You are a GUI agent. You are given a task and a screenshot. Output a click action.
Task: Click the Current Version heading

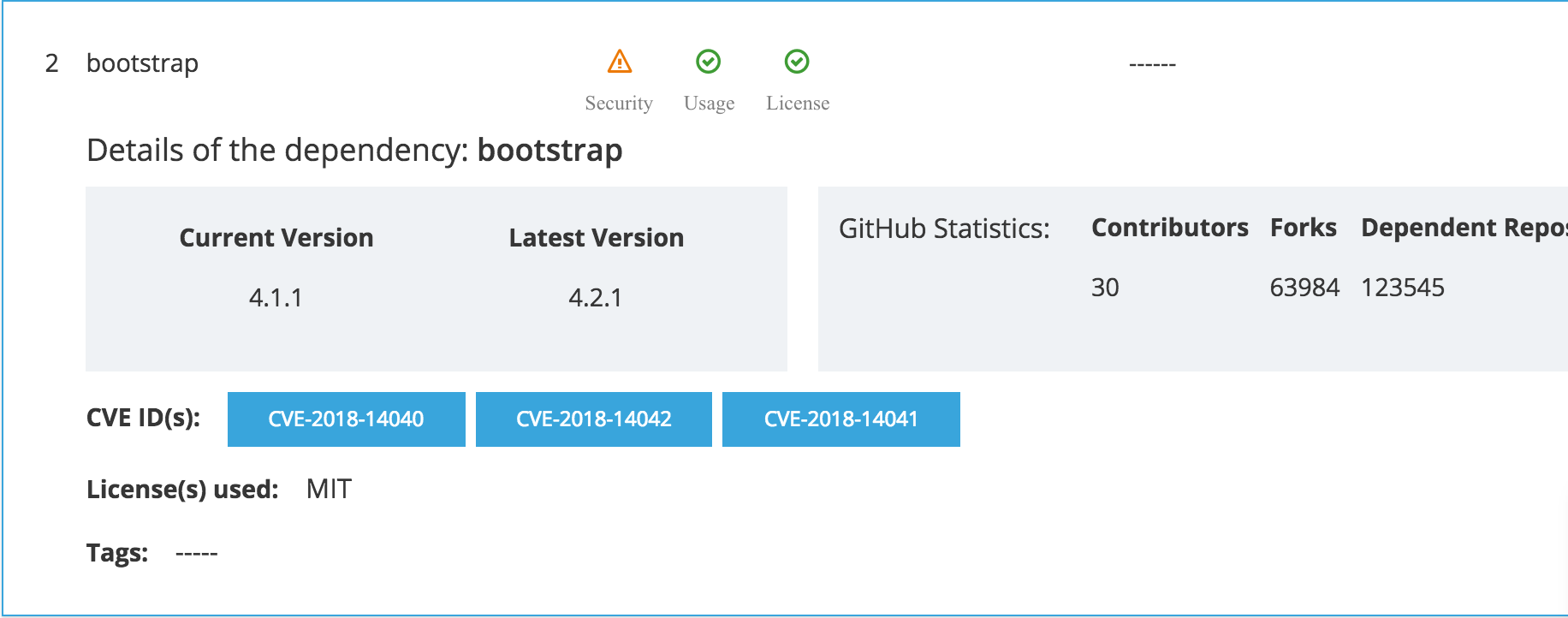[276, 238]
